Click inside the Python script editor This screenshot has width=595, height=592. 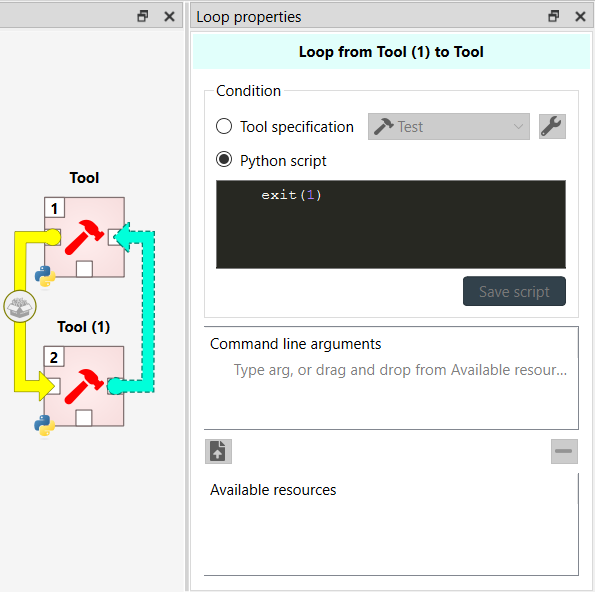391,224
